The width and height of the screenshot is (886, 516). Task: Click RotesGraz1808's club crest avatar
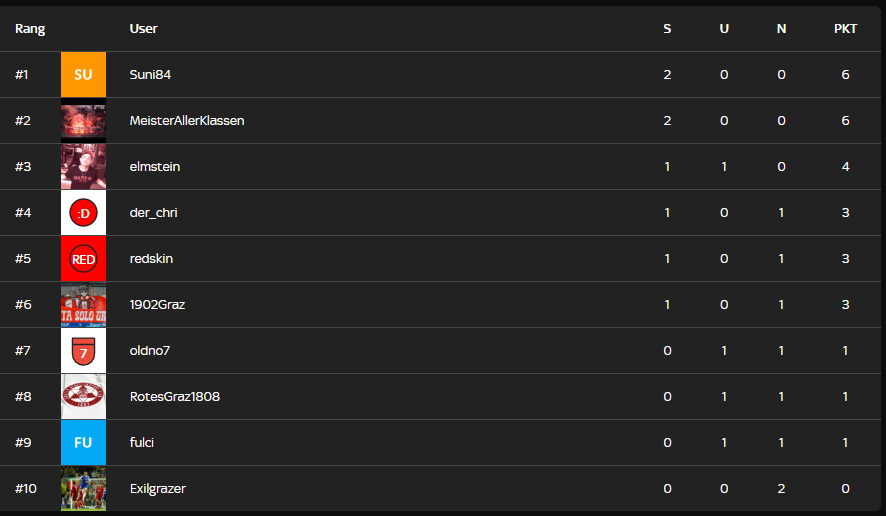(x=83, y=397)
